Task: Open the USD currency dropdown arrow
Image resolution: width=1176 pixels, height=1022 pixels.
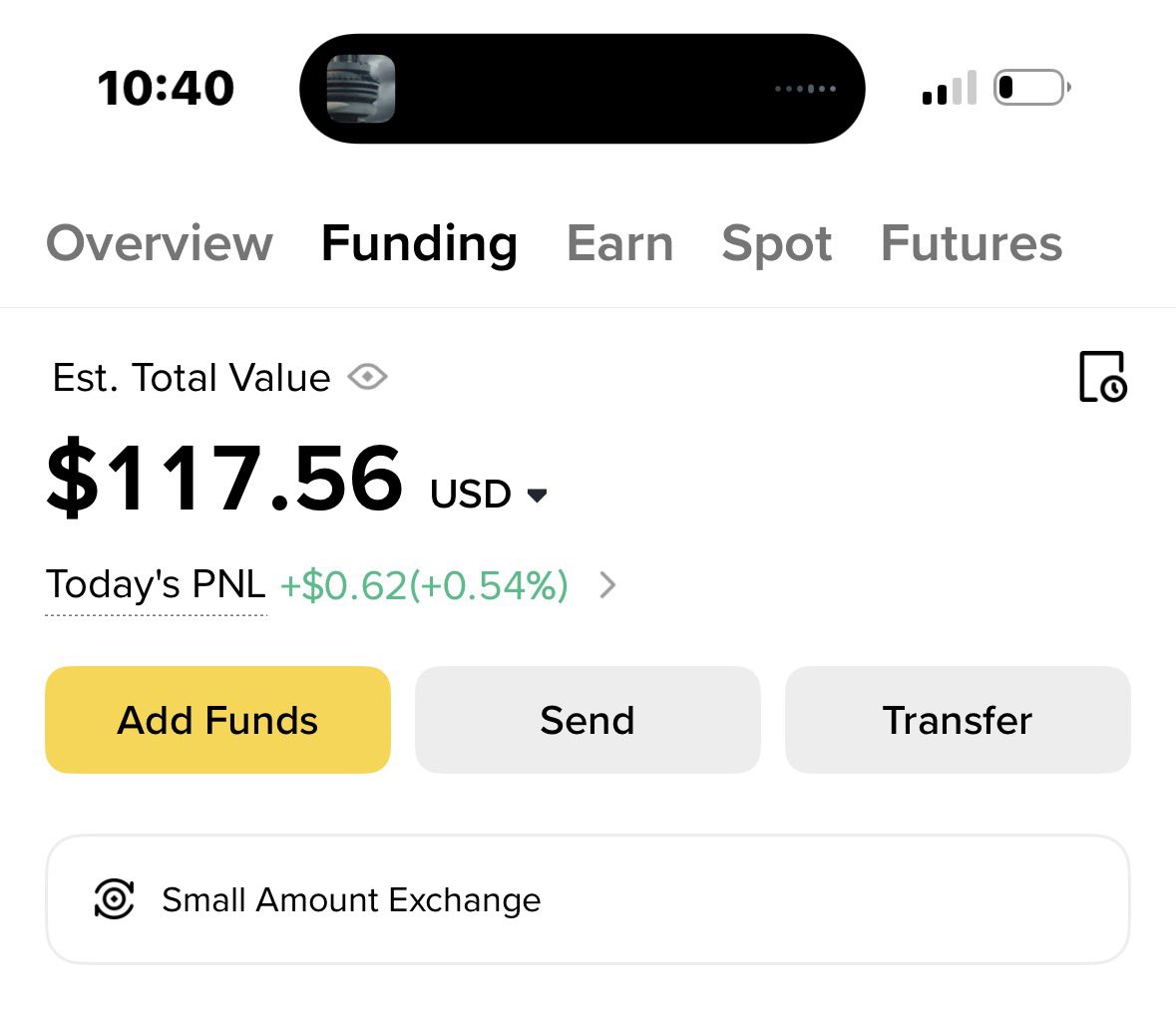Action: 537,495
